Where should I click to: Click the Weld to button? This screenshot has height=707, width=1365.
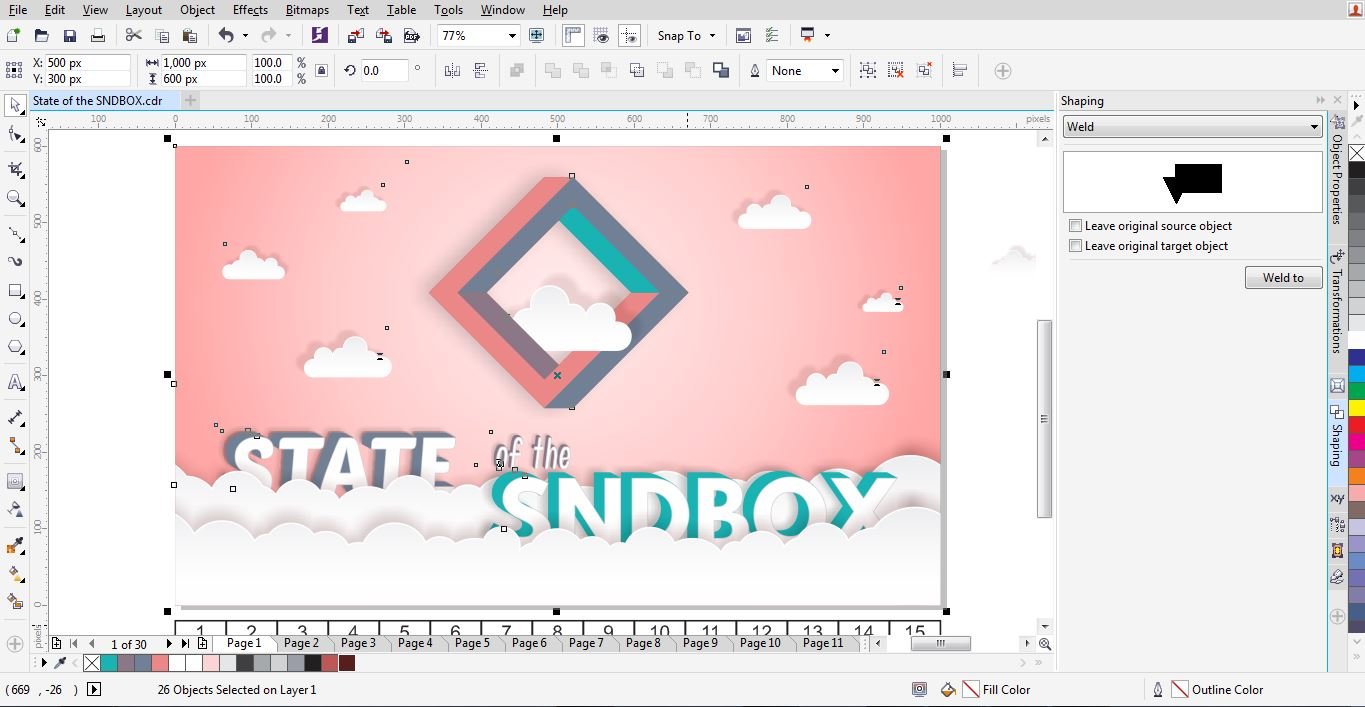(x=1283, y=278)
